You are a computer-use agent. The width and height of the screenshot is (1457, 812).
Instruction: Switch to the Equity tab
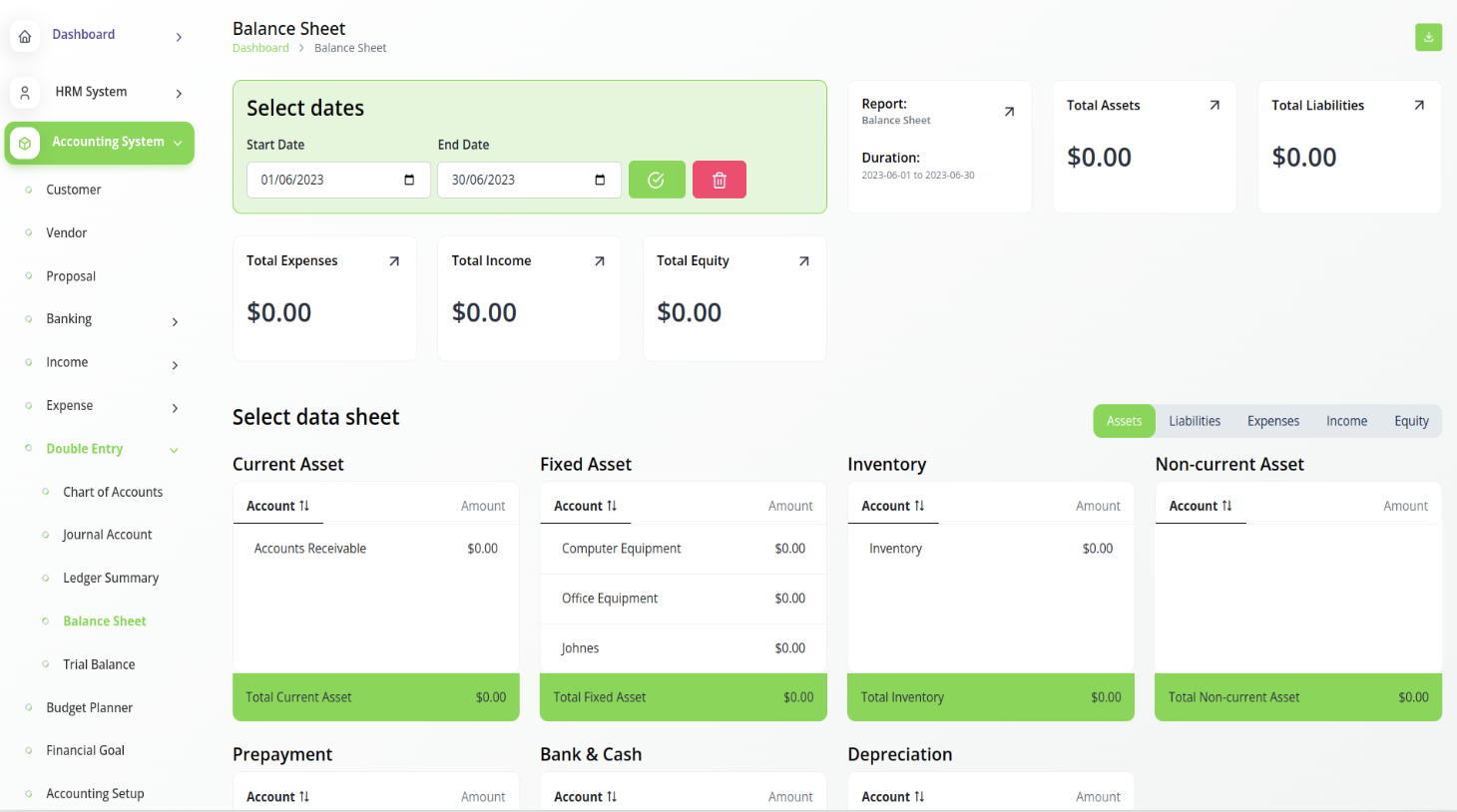1411,421
